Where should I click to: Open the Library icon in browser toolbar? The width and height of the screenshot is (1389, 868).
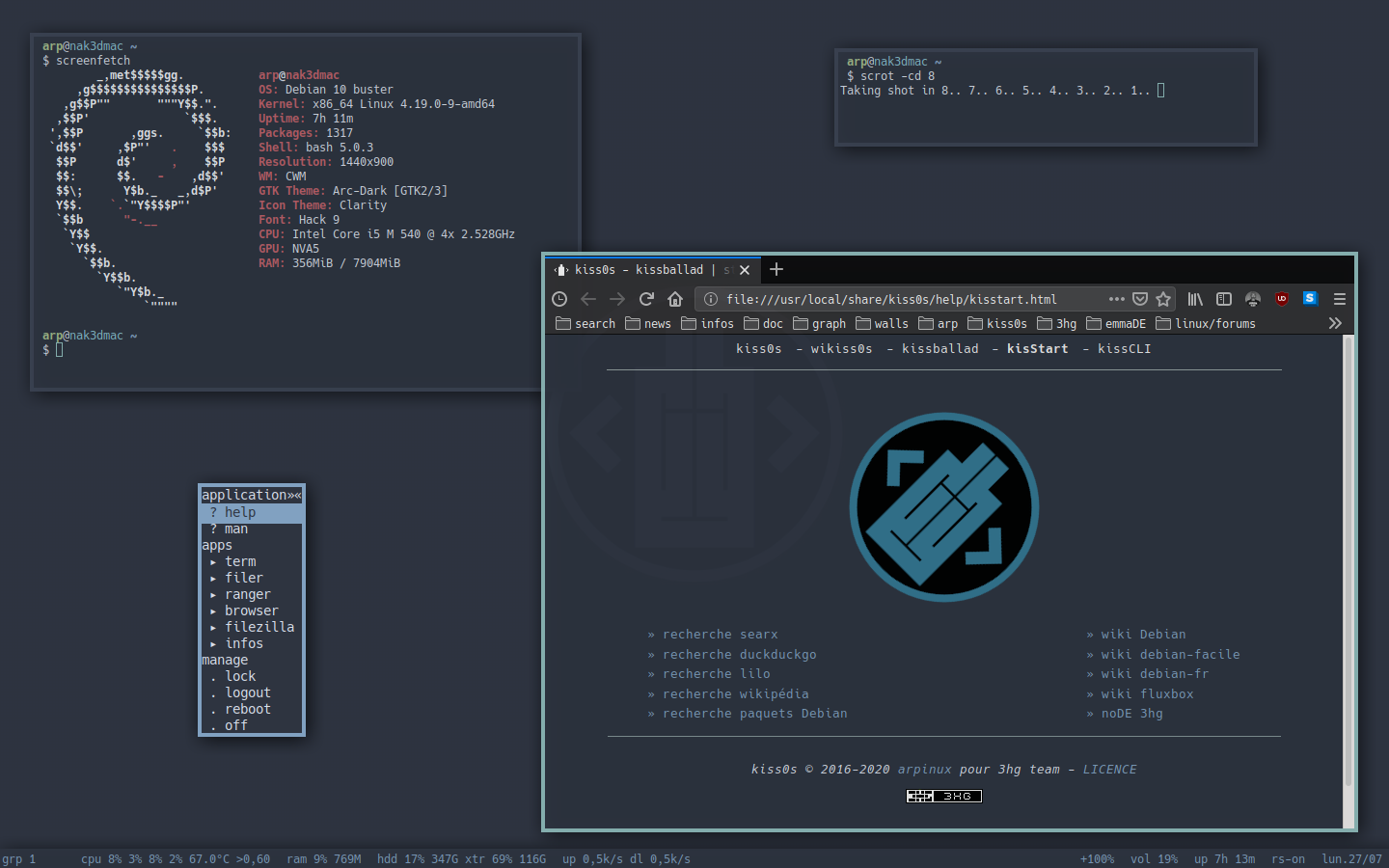click(x=1195, y=299)
